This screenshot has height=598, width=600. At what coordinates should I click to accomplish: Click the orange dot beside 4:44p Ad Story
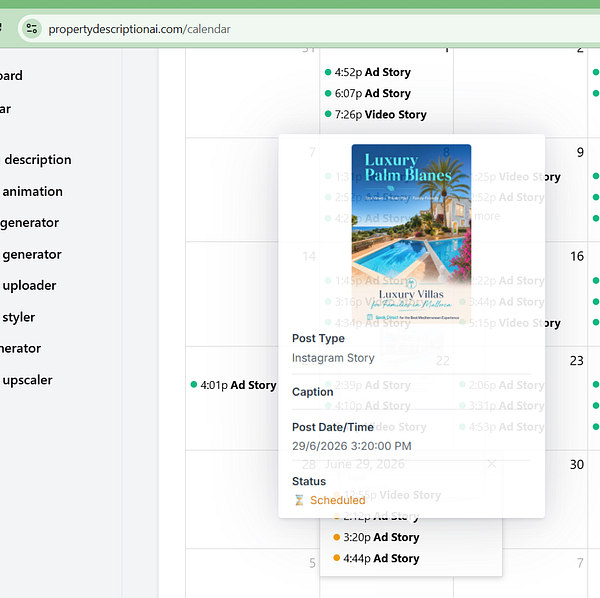336,558
